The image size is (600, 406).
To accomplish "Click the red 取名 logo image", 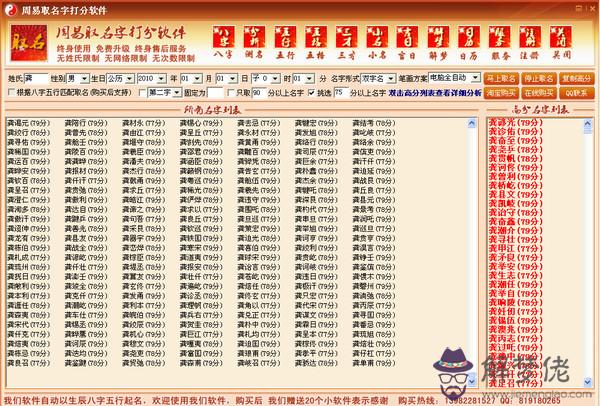I will [x=29, y=43].
